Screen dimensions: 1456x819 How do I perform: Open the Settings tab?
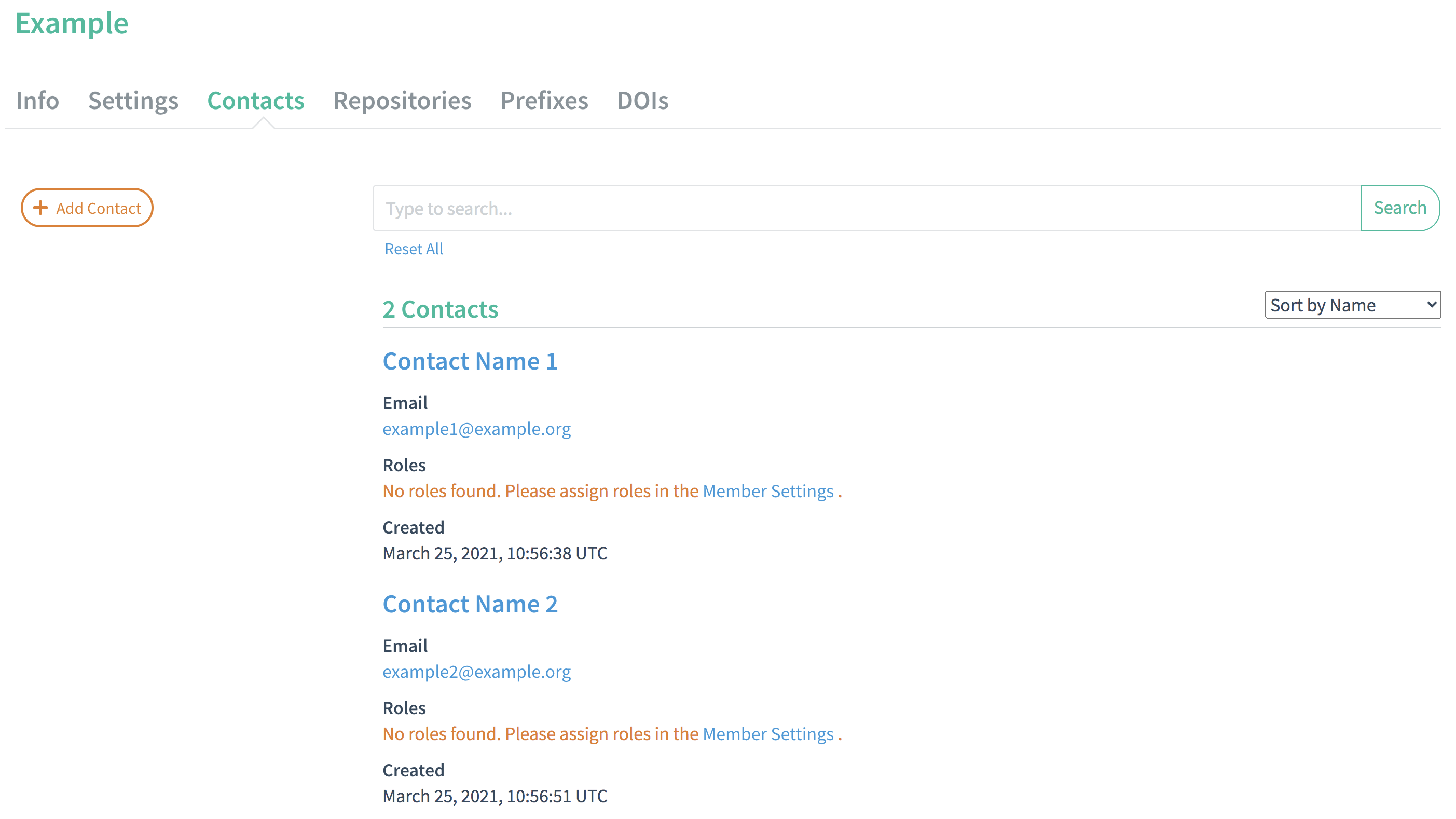click(x=133, y=101)
